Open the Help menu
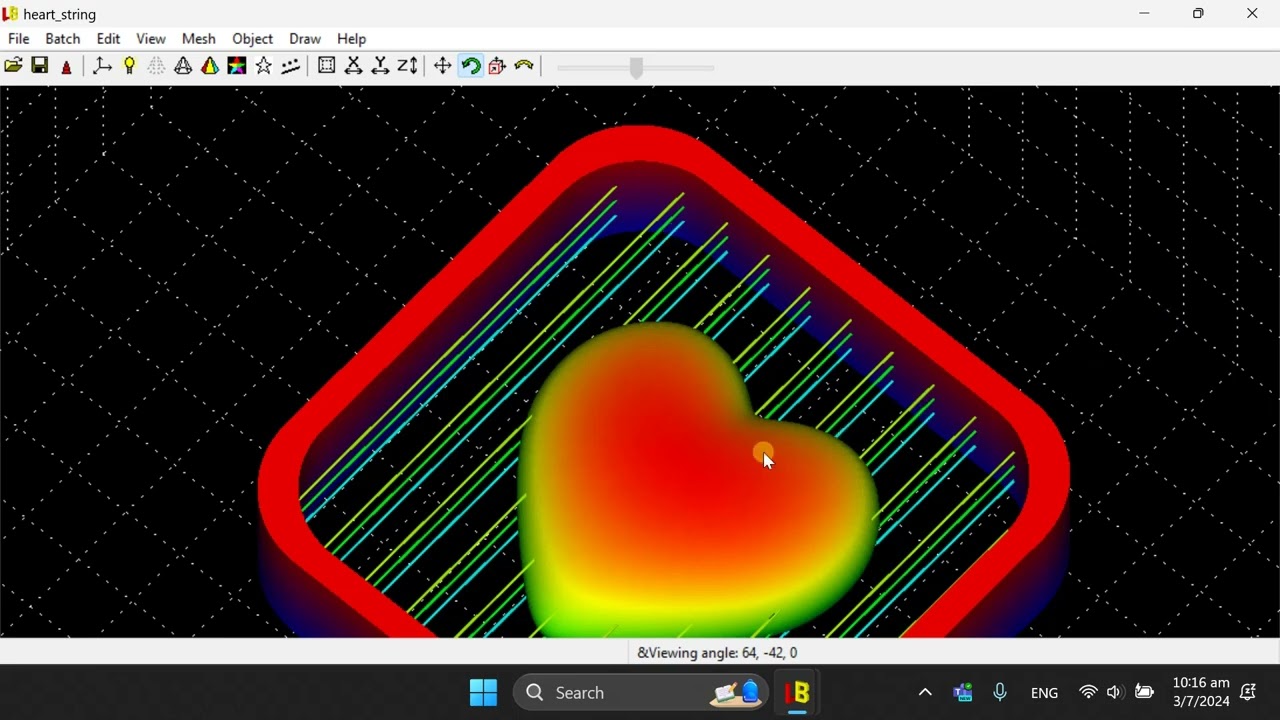Screen dimensions: 1280x720 [x=352, y=39]
